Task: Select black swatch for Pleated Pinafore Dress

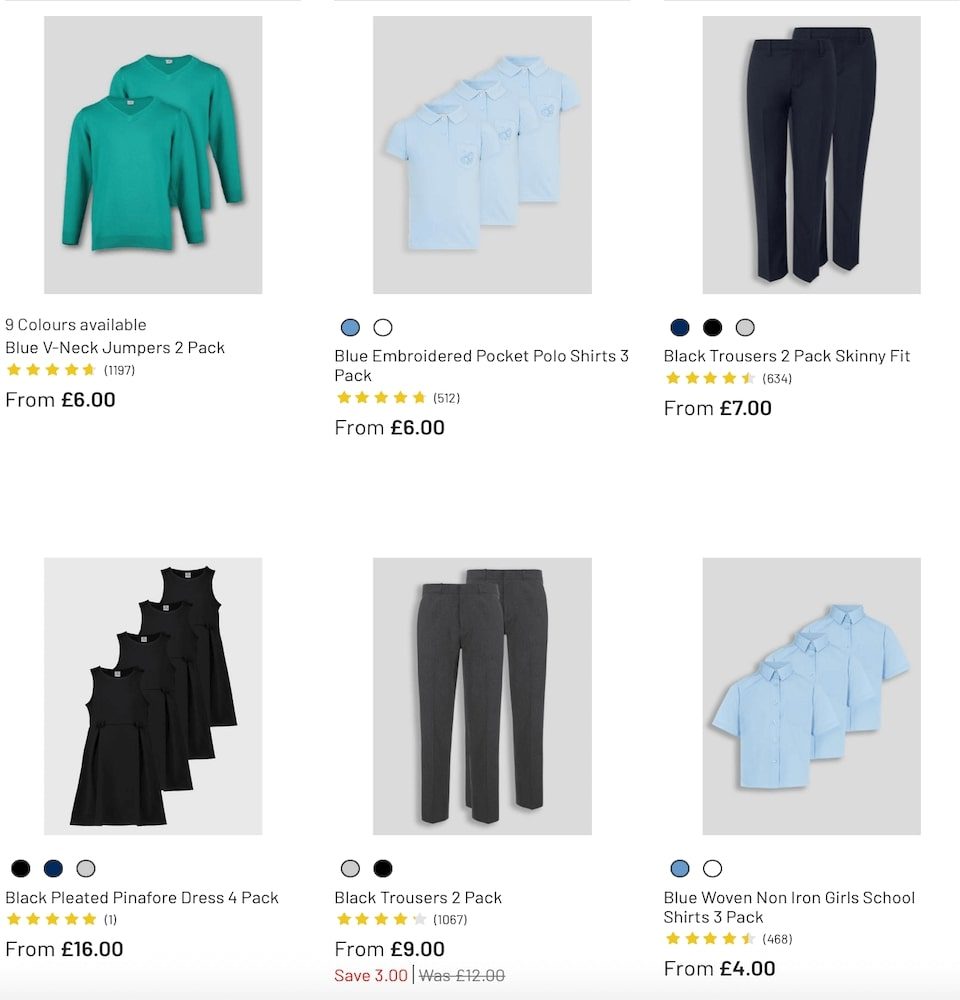Action: [x=21, y=869]
